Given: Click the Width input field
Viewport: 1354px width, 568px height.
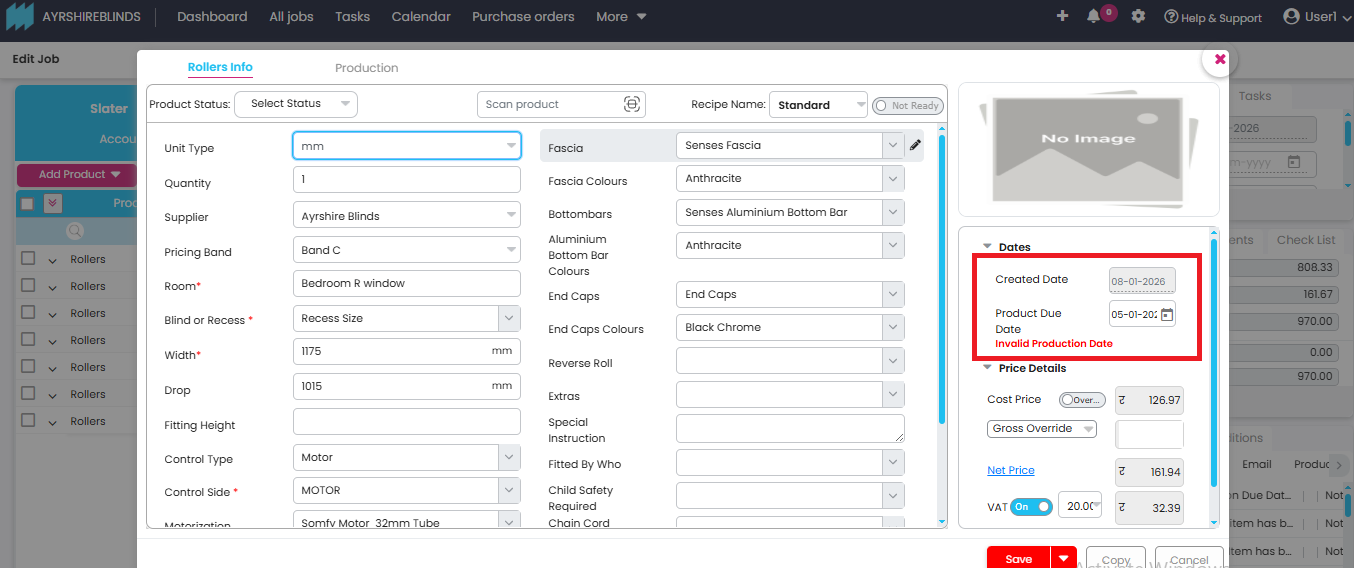Looking at the screenshot, I should pyautogui.click(x=390, y=352).
